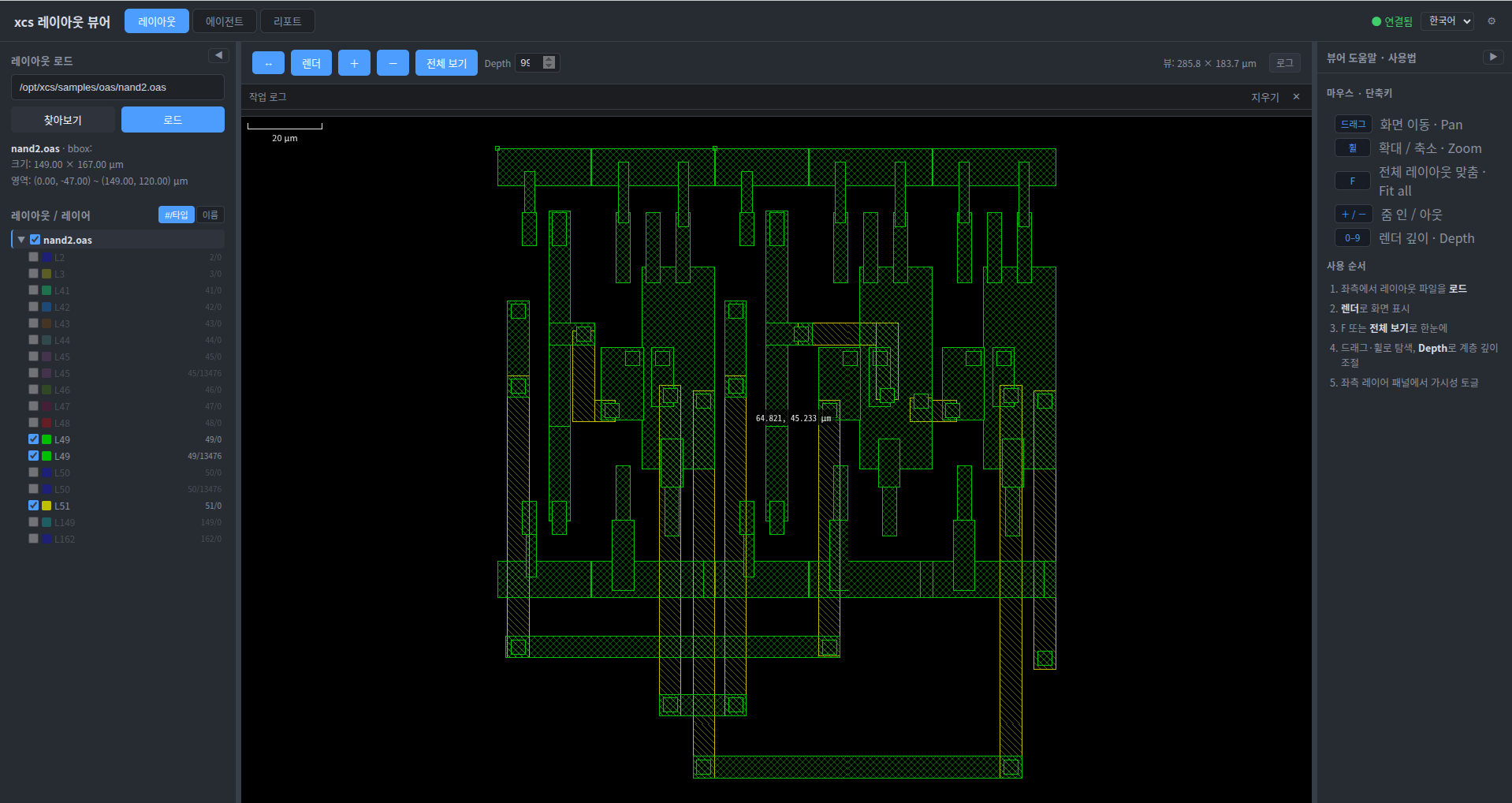Image resolution: width=1512 pixels, height=803 pixels.
Task: Enable layer L162 visibility checkbox
Action: 33,539
